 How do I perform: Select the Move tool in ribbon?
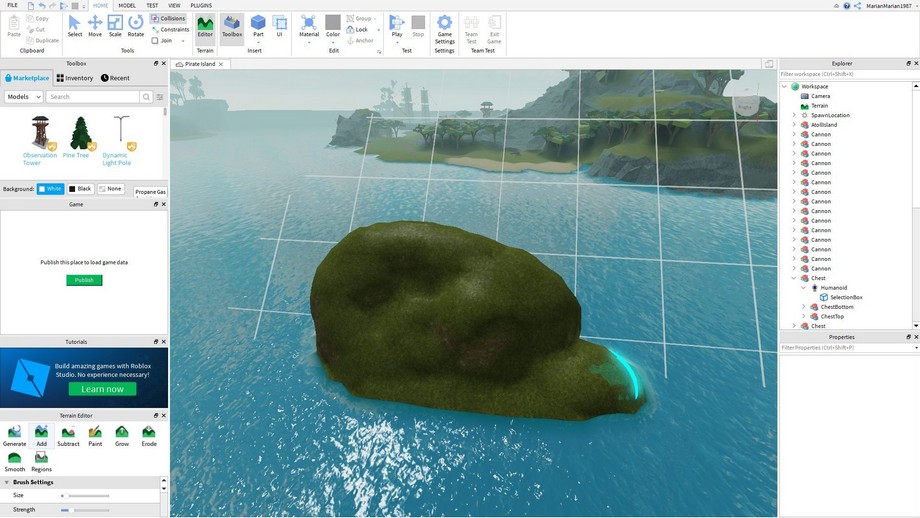coord(95,25)
